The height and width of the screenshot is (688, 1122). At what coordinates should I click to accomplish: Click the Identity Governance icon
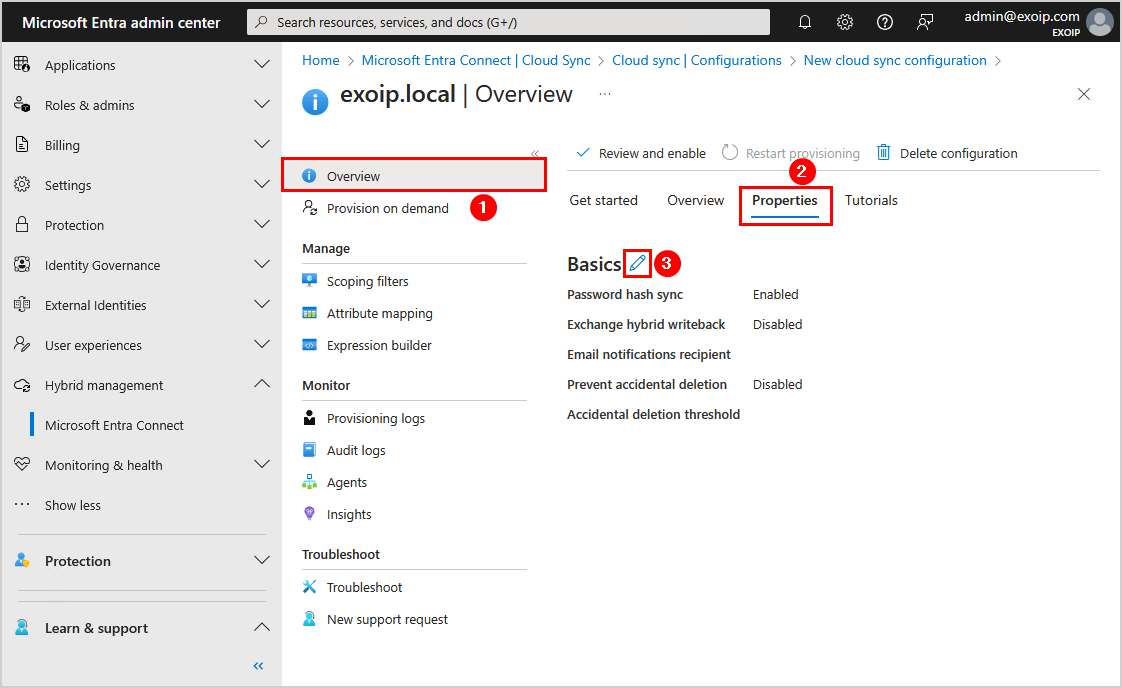tap(22, 265)
